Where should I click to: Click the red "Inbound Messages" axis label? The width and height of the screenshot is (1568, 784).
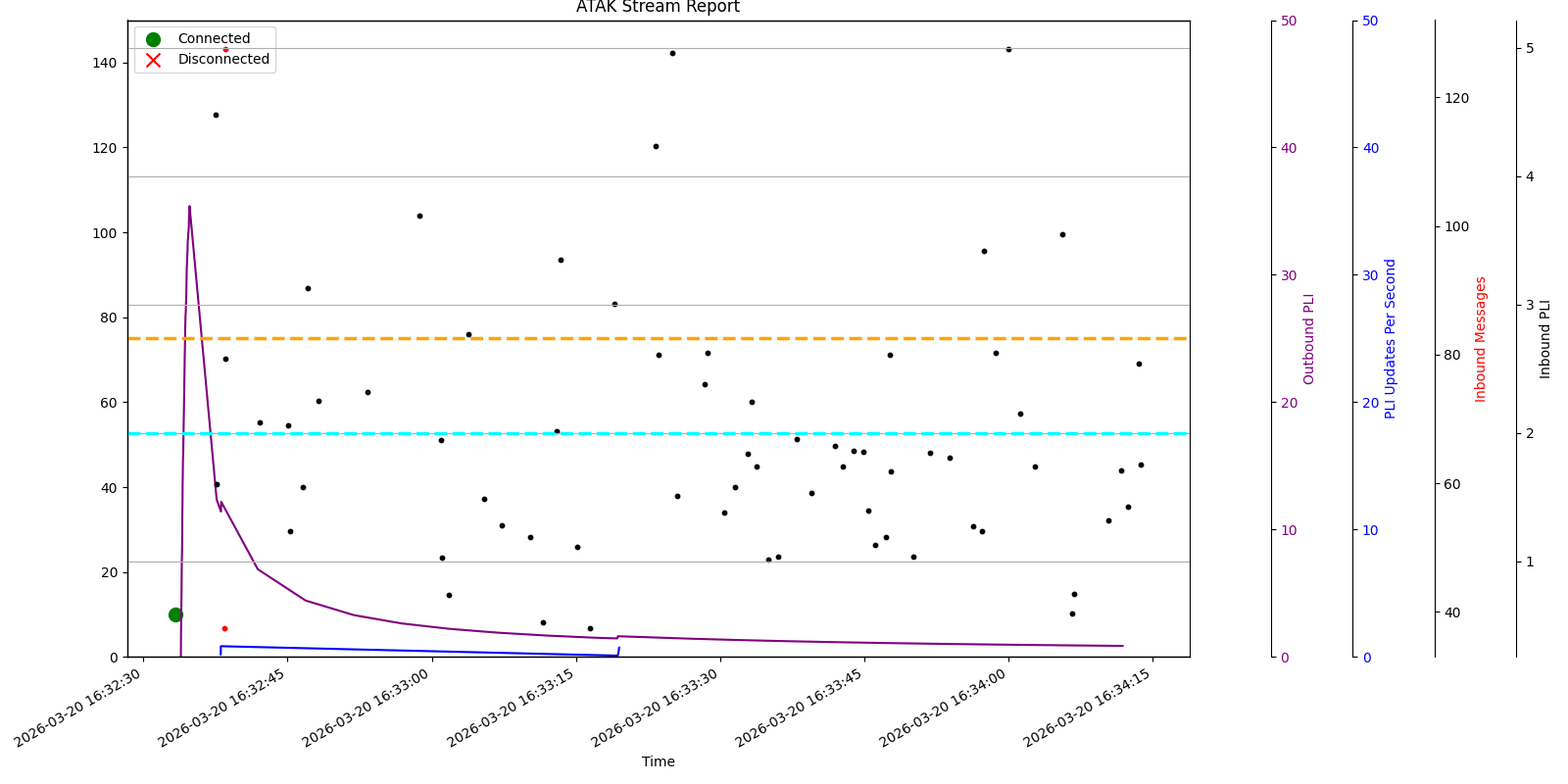tap(1481, 338)
